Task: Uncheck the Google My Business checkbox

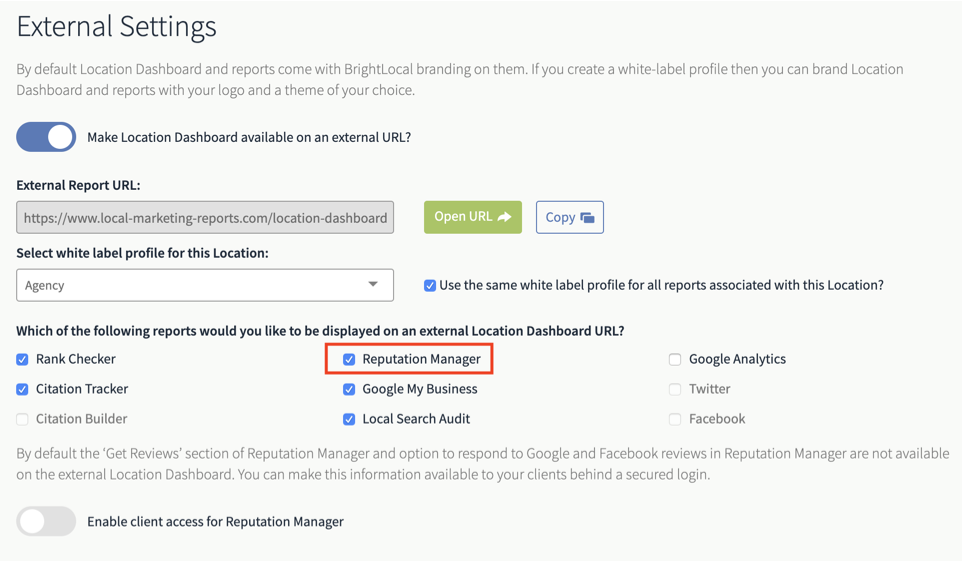Action: [x=348, y=389]
